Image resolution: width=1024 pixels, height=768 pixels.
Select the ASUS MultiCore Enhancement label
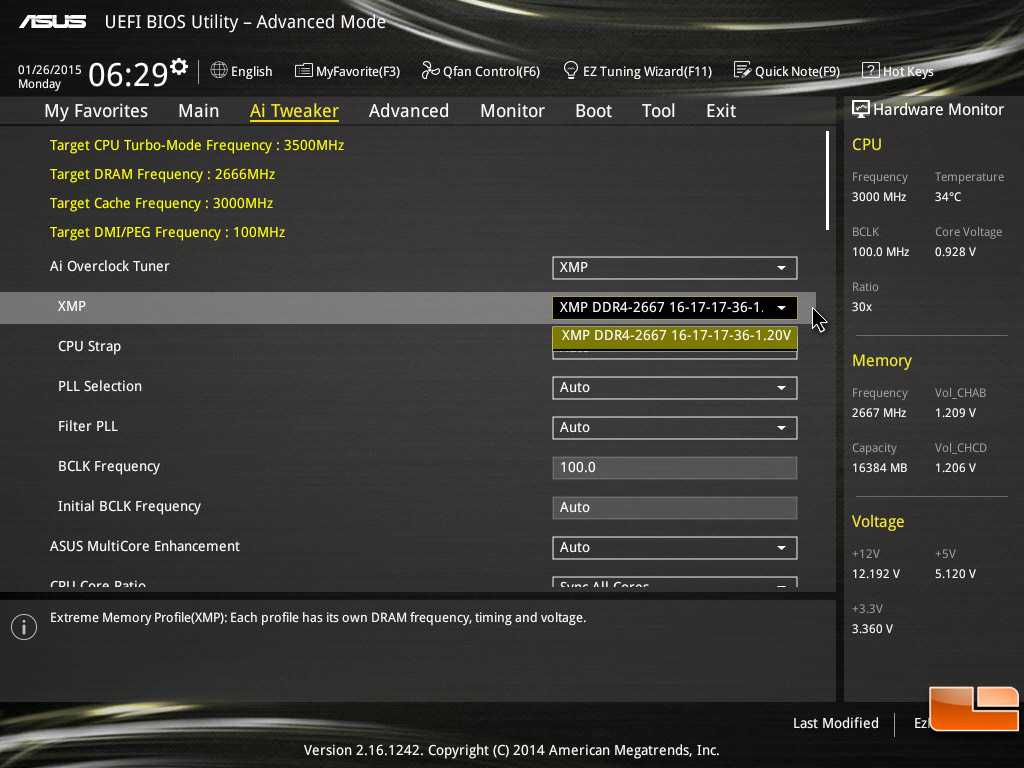(x=145, y=546)
